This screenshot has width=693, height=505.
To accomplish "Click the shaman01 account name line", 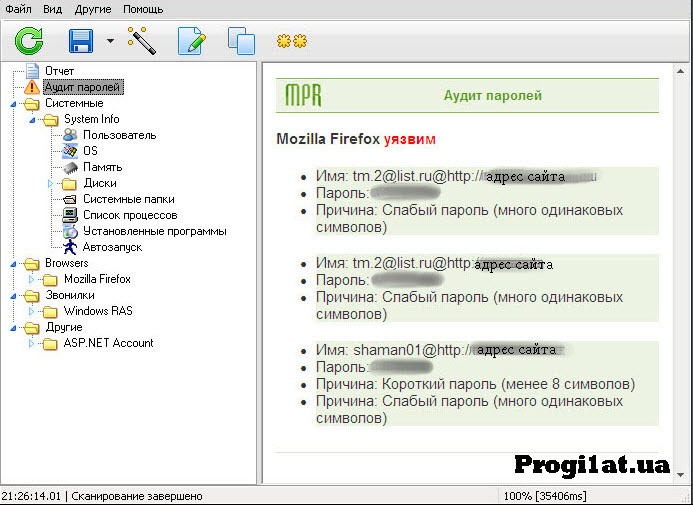I will [x=441, y=350].
